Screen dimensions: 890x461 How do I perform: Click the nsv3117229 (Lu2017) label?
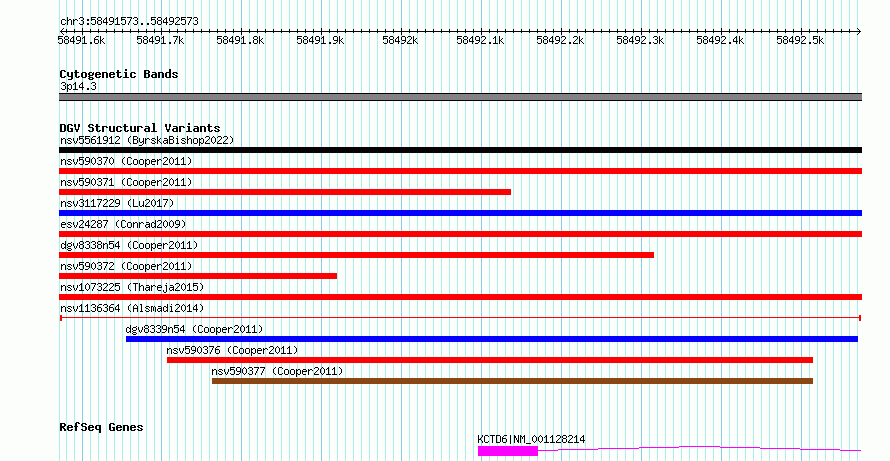pyautogui.click(x=117, y=203)
